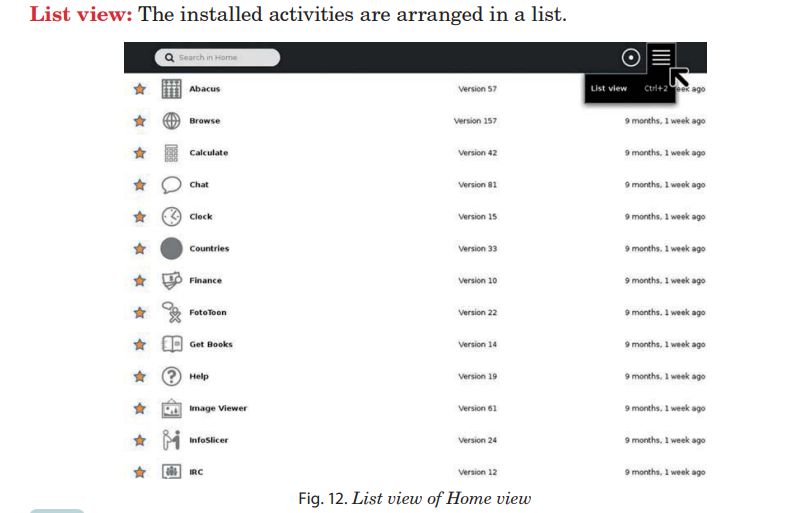This screenshot has height=513, width=799.
Task: Open the InfoSlicer activity icon
Action: [x=171, y=440]
